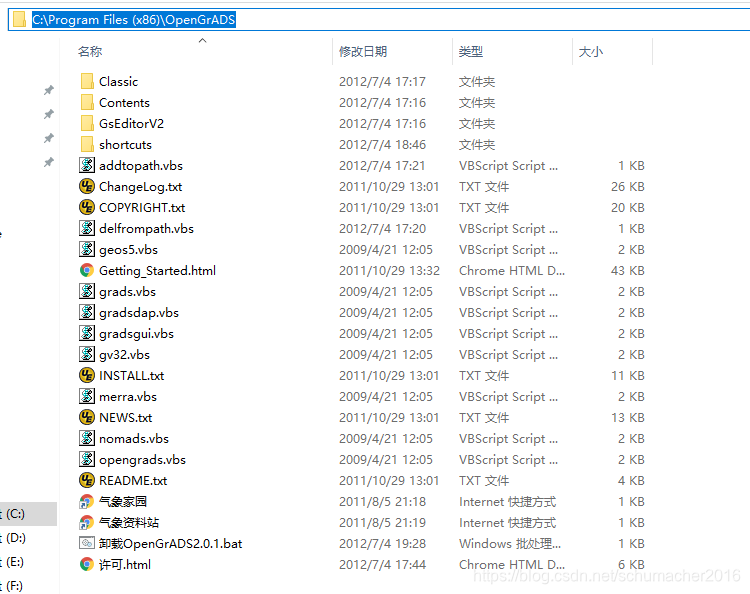Click the 卸载OpenGrADS2.0.1.bat batch file icon

[x=87, y=543]
